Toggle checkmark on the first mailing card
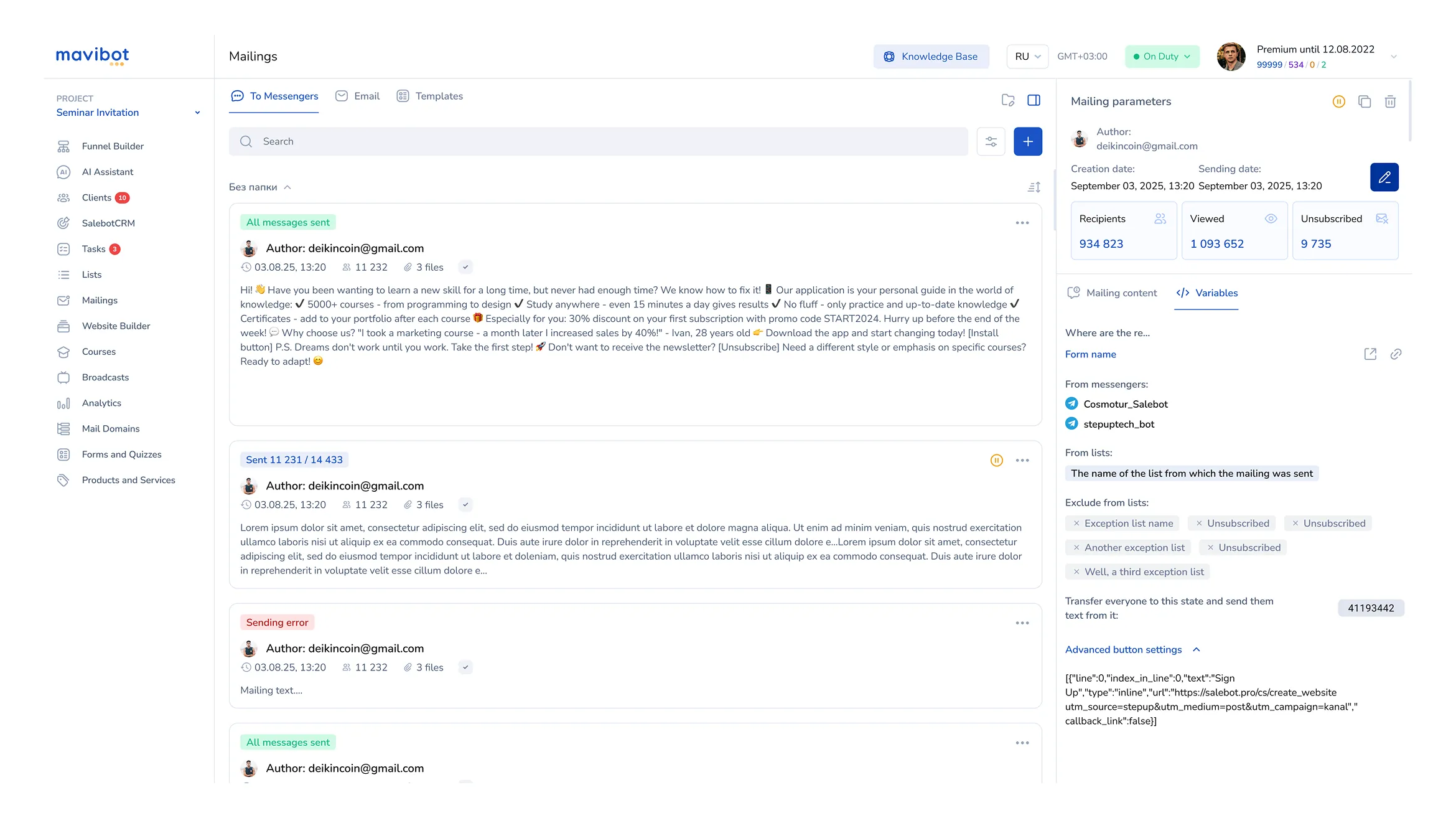The width and height of the screenshot is (1456, 818). coord(465,267)
